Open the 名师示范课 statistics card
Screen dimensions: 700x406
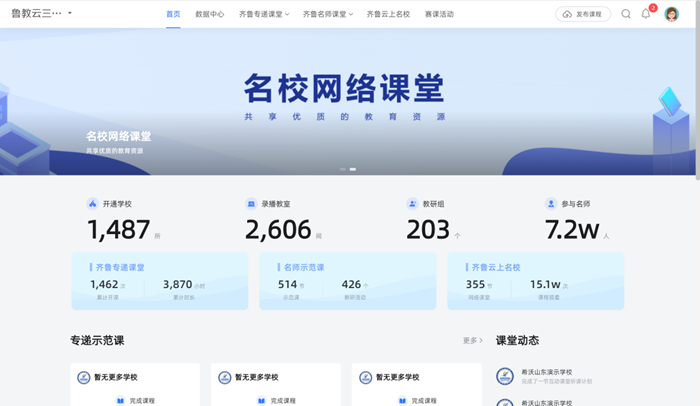[347, 280]
